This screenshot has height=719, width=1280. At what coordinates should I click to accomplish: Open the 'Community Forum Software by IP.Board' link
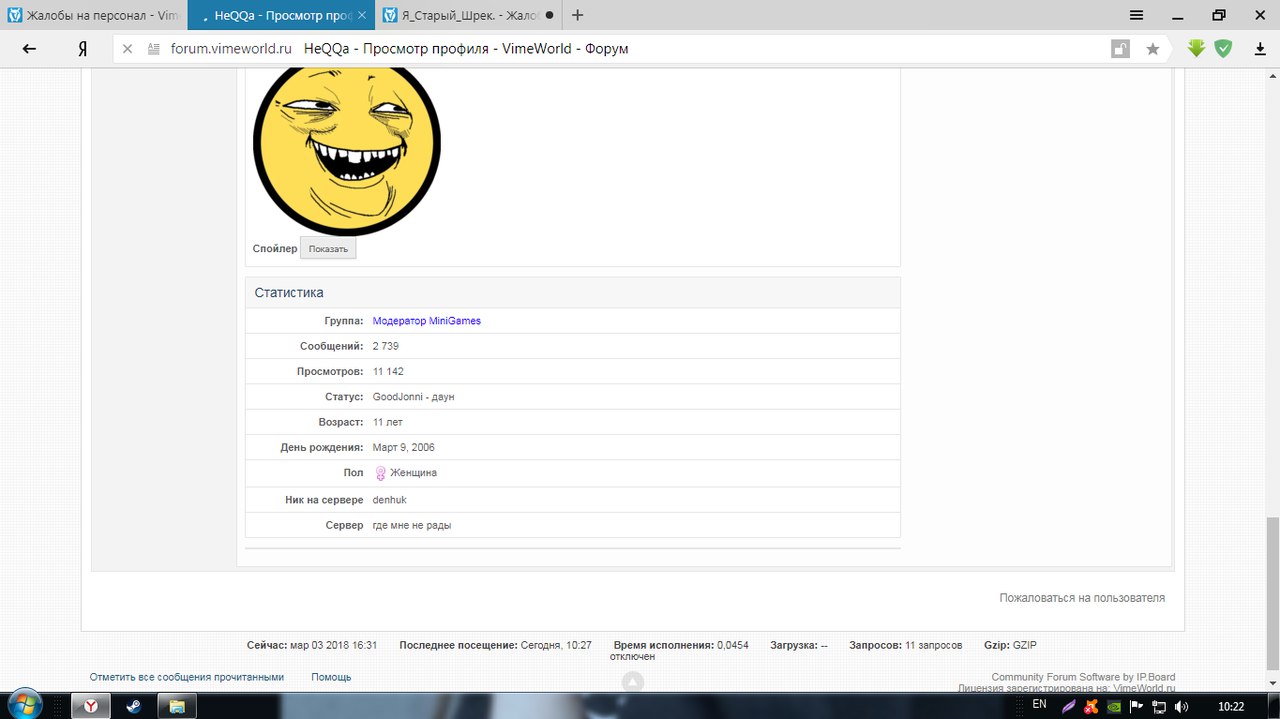point(1084,677)
